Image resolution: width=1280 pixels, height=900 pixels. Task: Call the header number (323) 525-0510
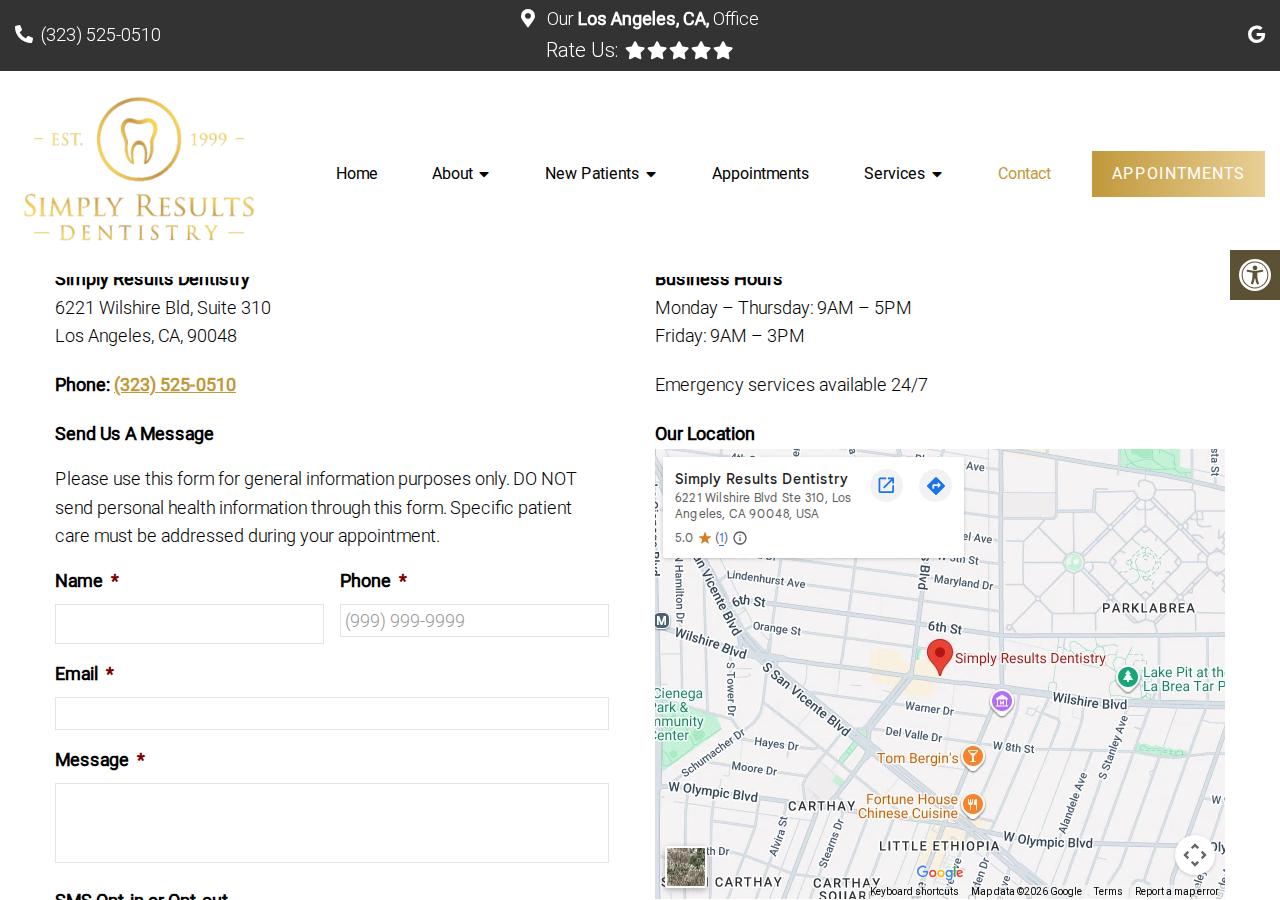101,35
